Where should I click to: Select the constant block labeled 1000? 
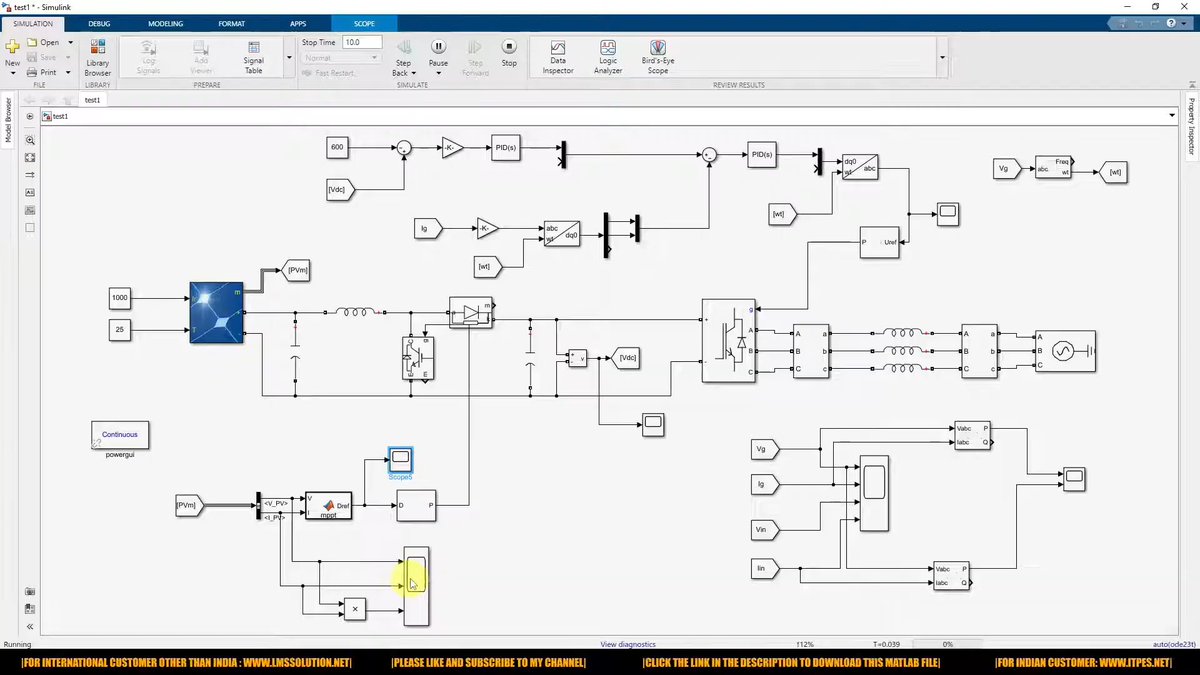[120, 298]
